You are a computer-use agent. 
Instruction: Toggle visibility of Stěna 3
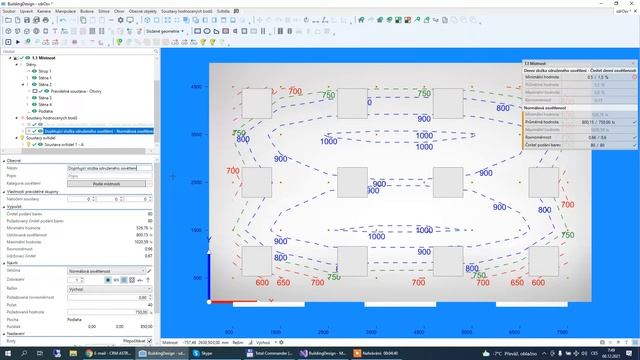tap(35, 98)
